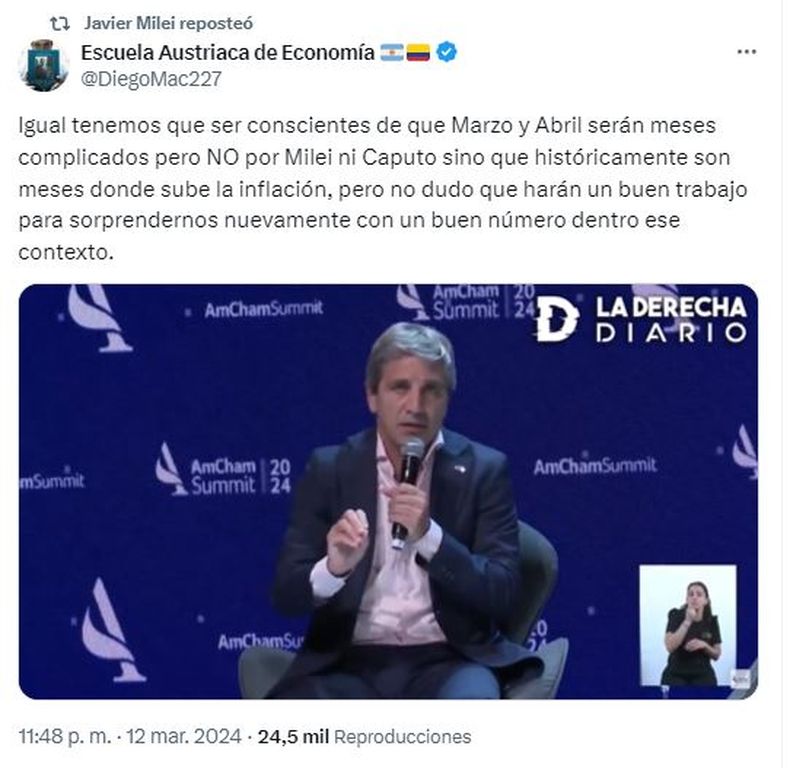Click the AmCham Summit 2024 logo in video
This screenshot has width=790, height=768.
(223, 470)
